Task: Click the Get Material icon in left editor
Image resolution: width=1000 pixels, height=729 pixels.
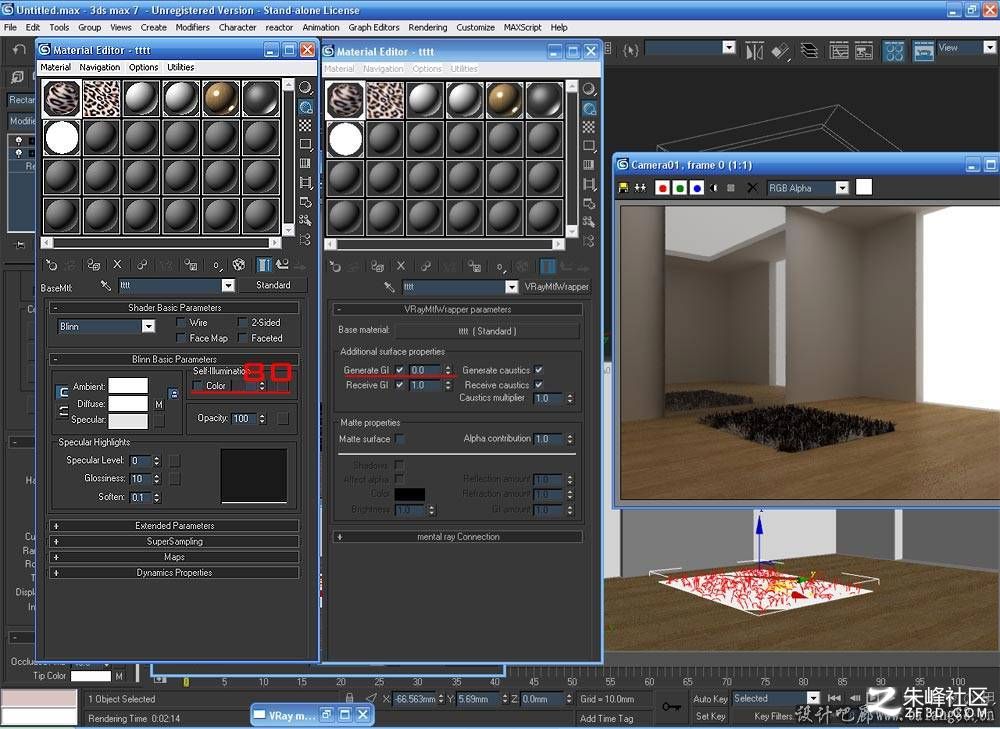Action: click(x=52, y=265)
